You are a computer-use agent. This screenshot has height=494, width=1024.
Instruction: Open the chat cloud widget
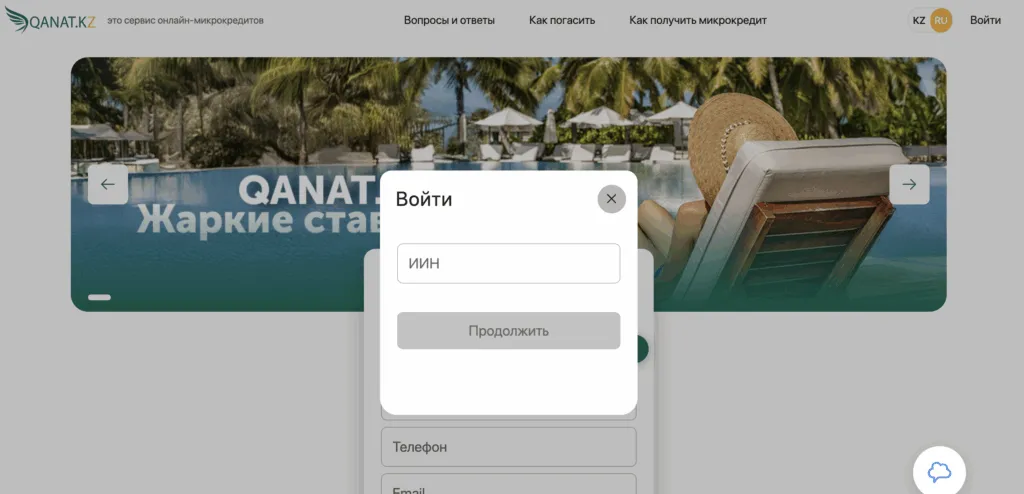pyautogui.click(x=939, y=472)
